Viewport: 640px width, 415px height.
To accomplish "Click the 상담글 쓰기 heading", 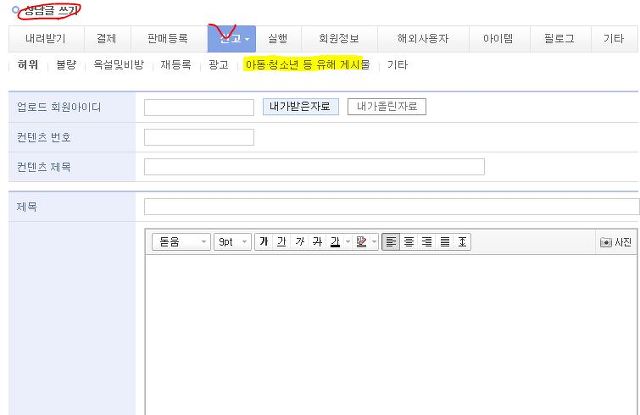I will (51, 10).
